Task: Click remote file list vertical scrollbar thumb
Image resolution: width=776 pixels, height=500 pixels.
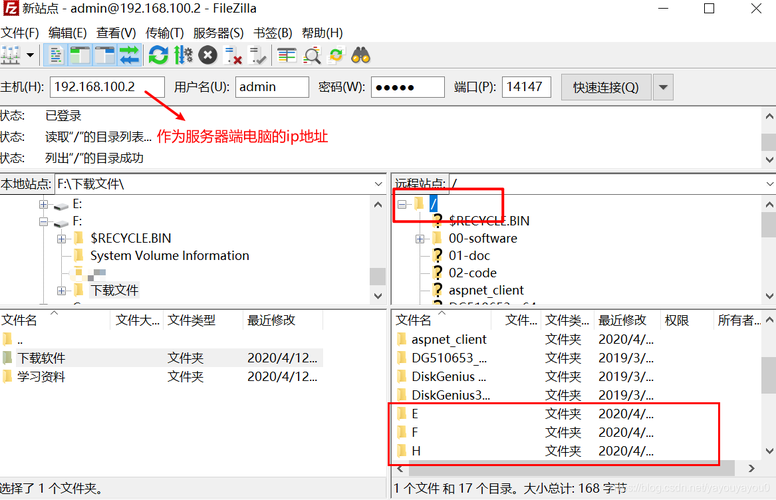Action: 769,374
